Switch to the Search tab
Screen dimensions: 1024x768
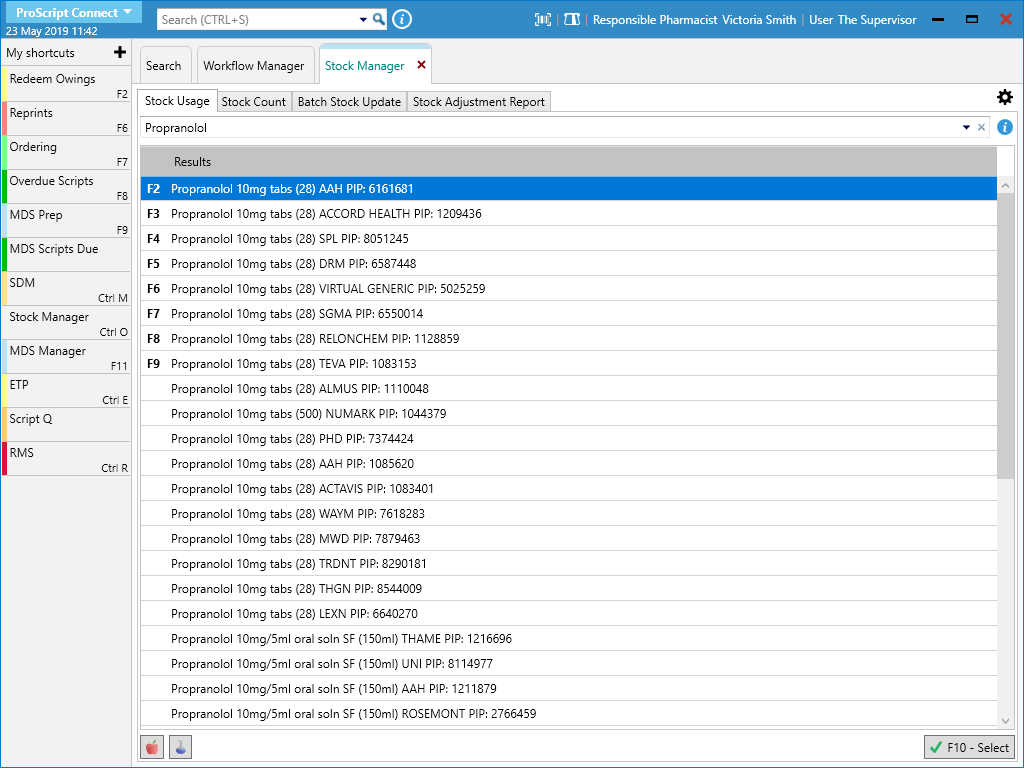164,65
